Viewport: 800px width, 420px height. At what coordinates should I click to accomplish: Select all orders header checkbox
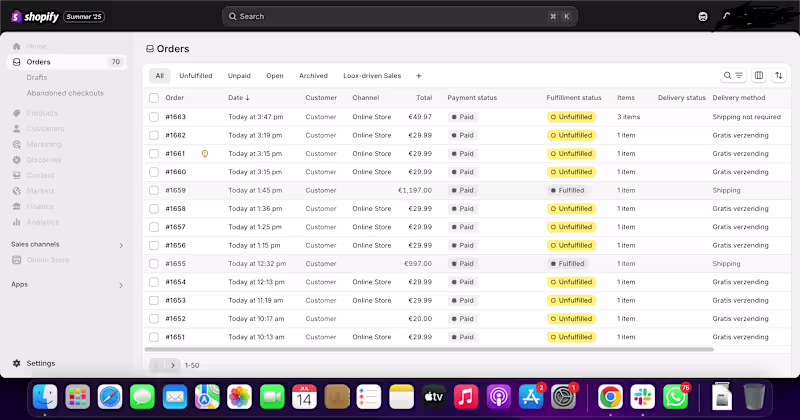coord(154,98)
